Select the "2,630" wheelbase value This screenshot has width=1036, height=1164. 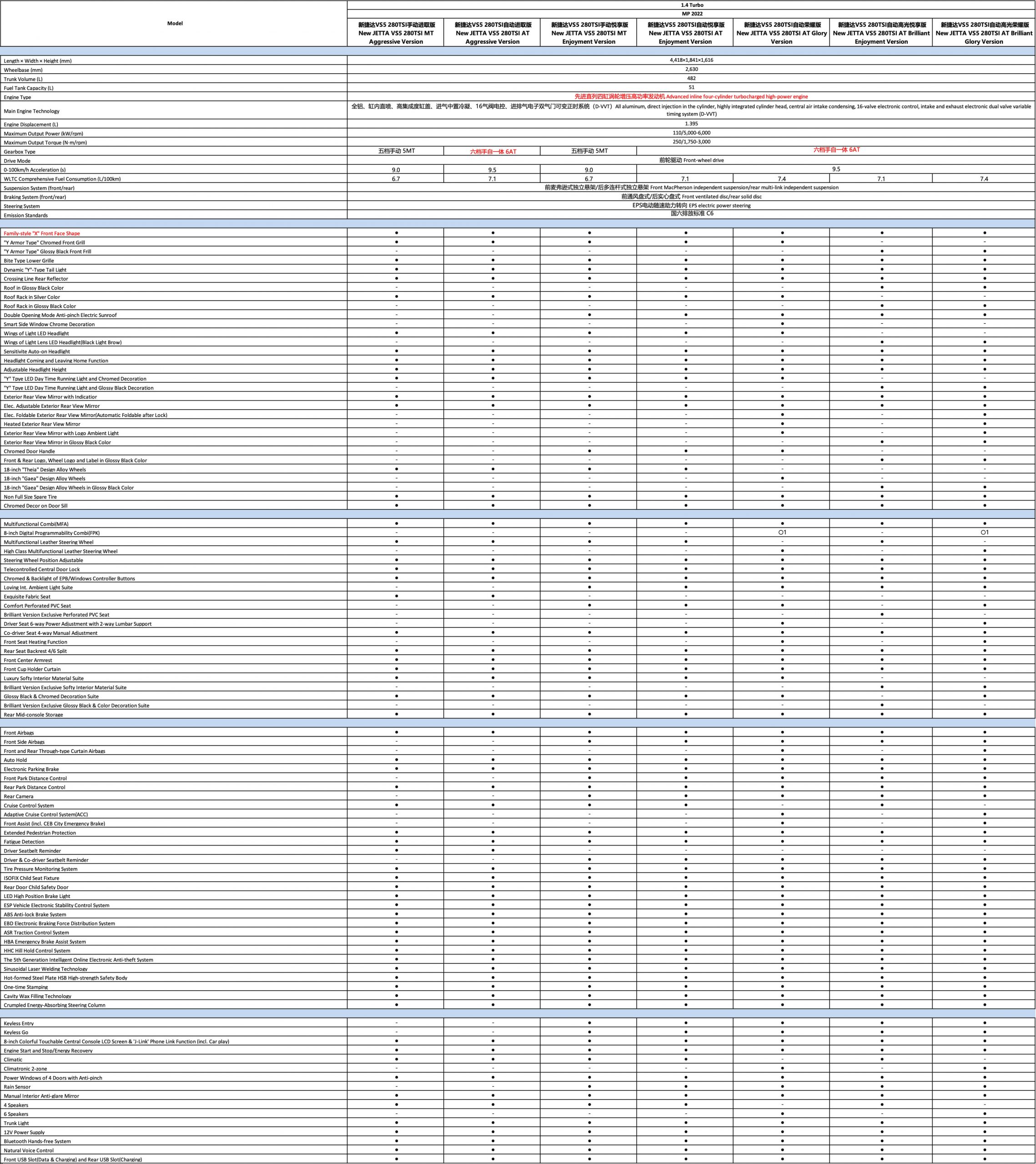pos(691,69)
